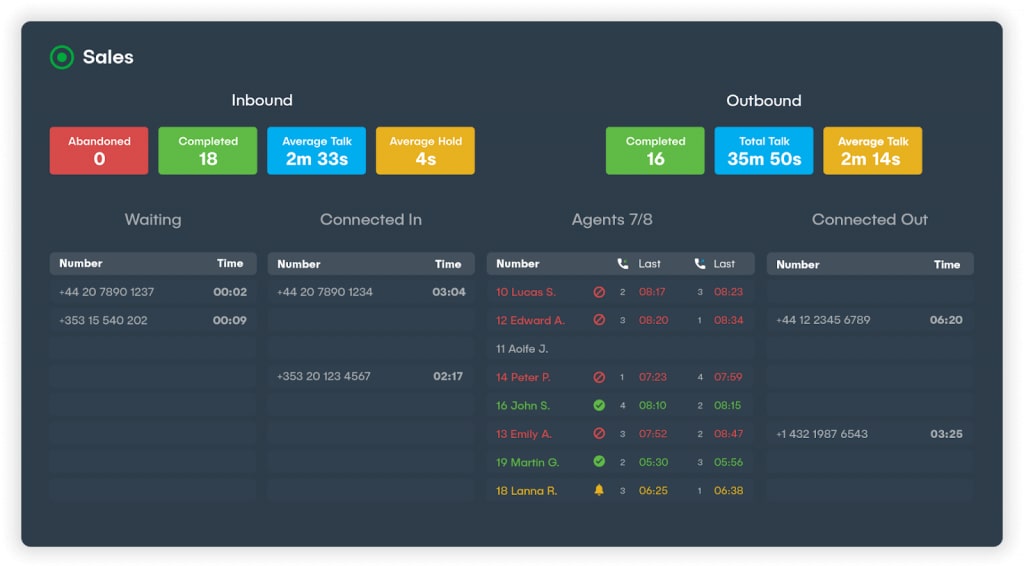This screenshot has height=568, width=1024.
Task: Select the Inbound Completed tile showing 18
Action: click(x=208, y=151)
